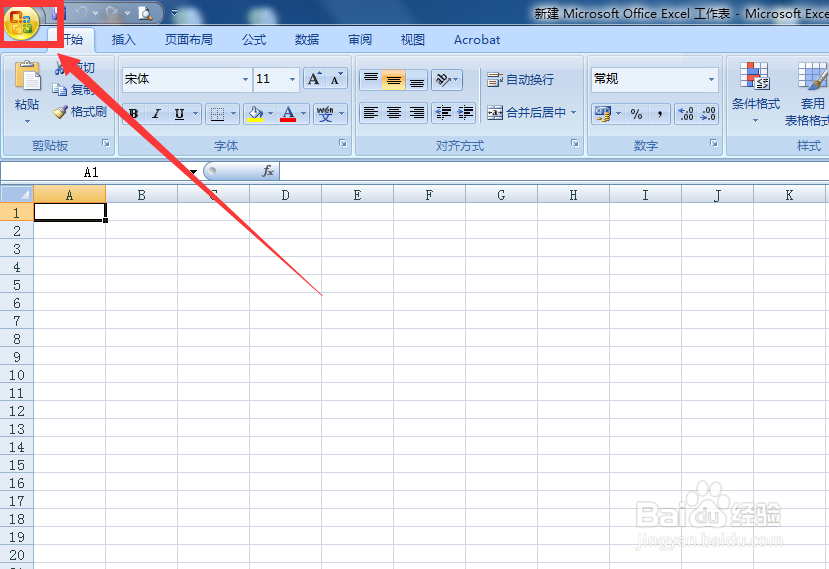
Task: Apply comma style
Action: [659, 114]
